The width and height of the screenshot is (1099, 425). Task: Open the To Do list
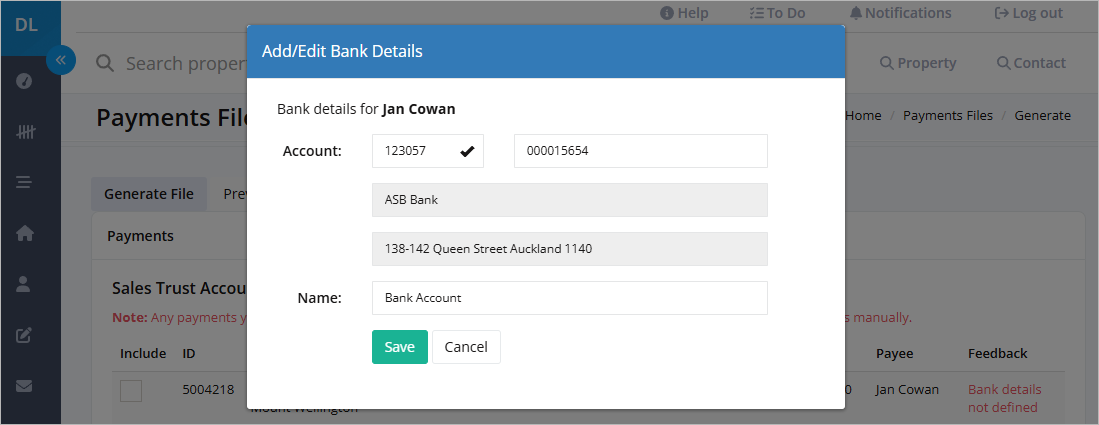coord(777,13)
